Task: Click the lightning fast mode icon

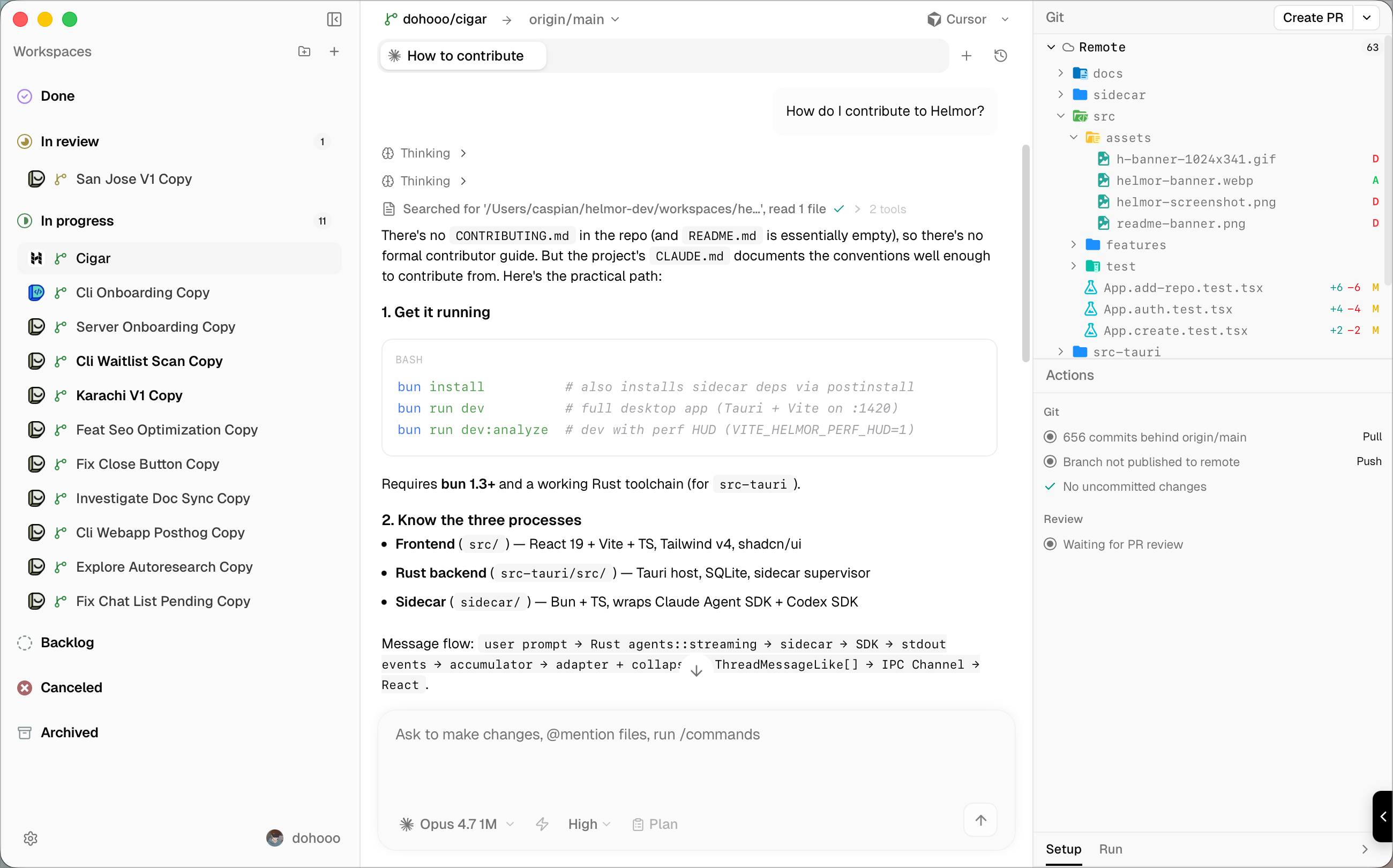Action: pyautogui.click(x=542, y=825)
